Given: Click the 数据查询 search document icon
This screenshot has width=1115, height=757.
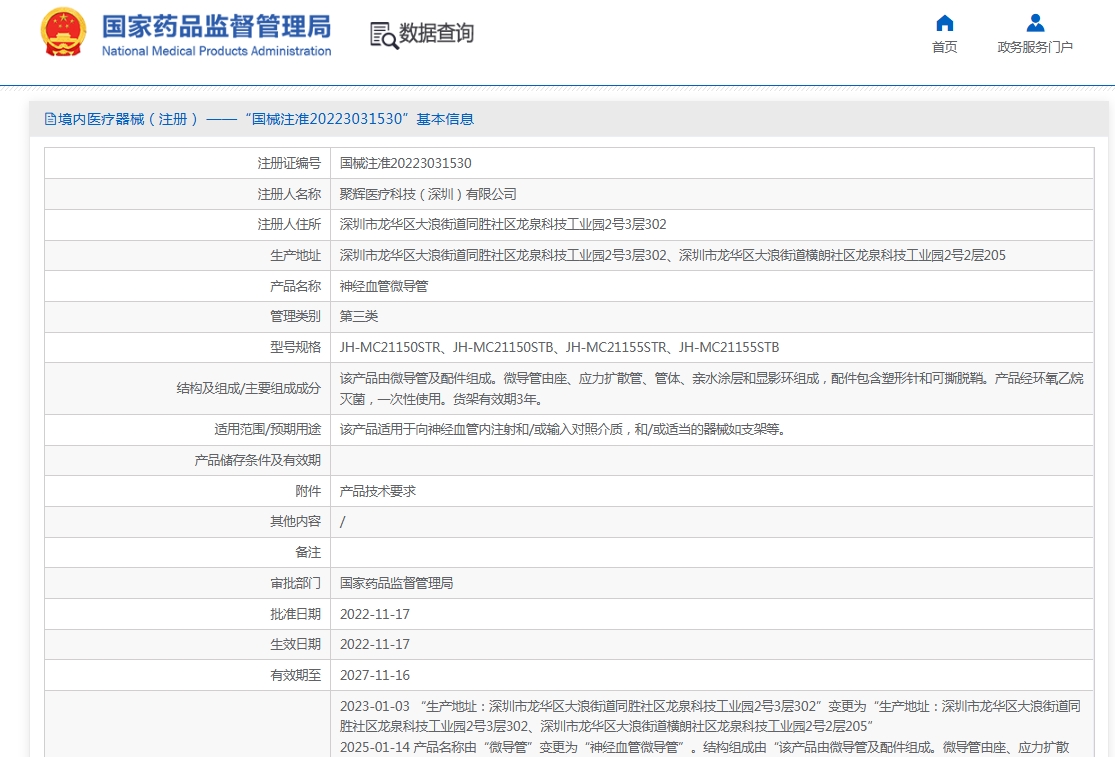Looking at the screenshot, I should point(384,35).
